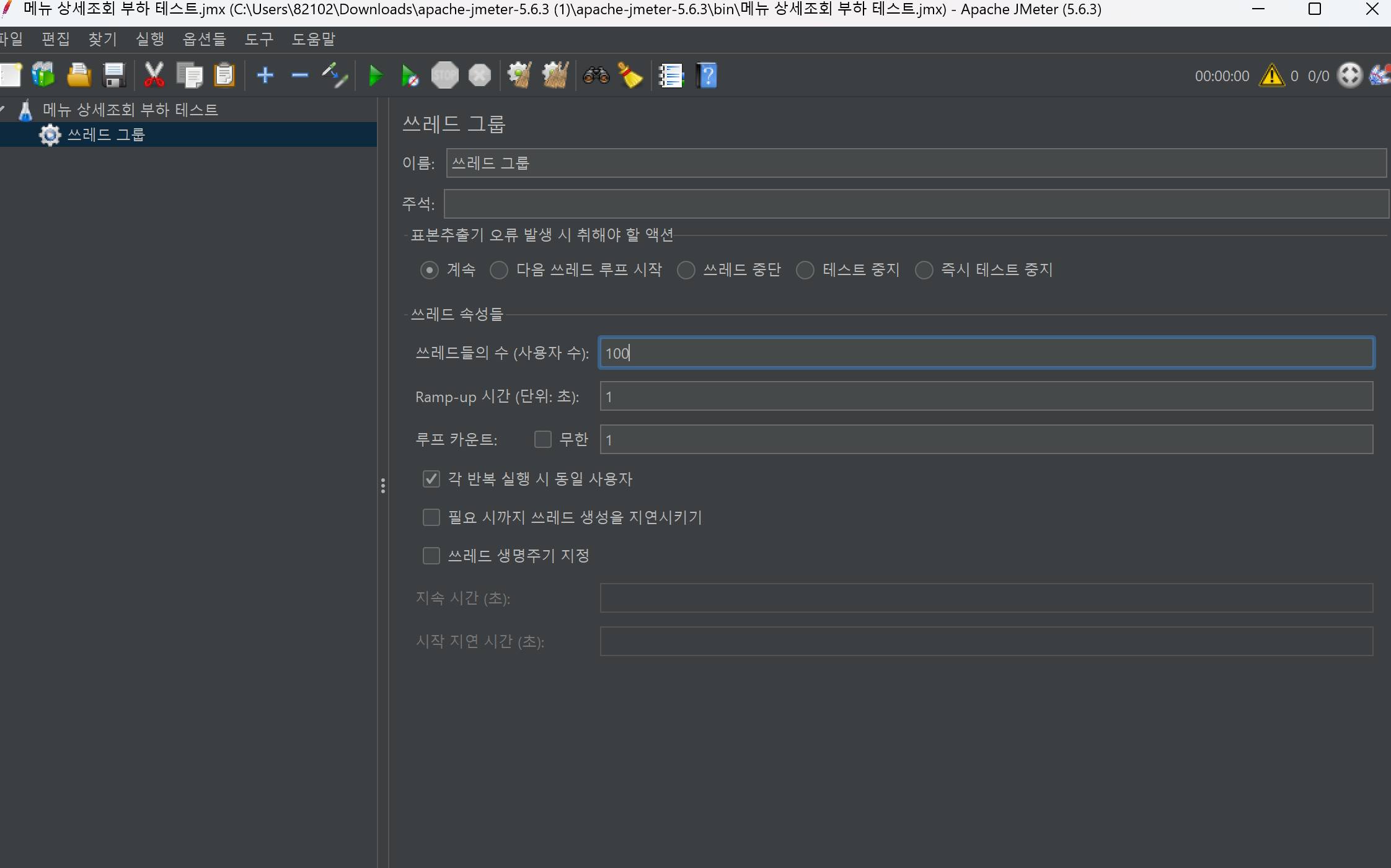This screenshot has height=868, width=1391.
Task: Click the minus Collapse all icon
Action: coord(300,76)
